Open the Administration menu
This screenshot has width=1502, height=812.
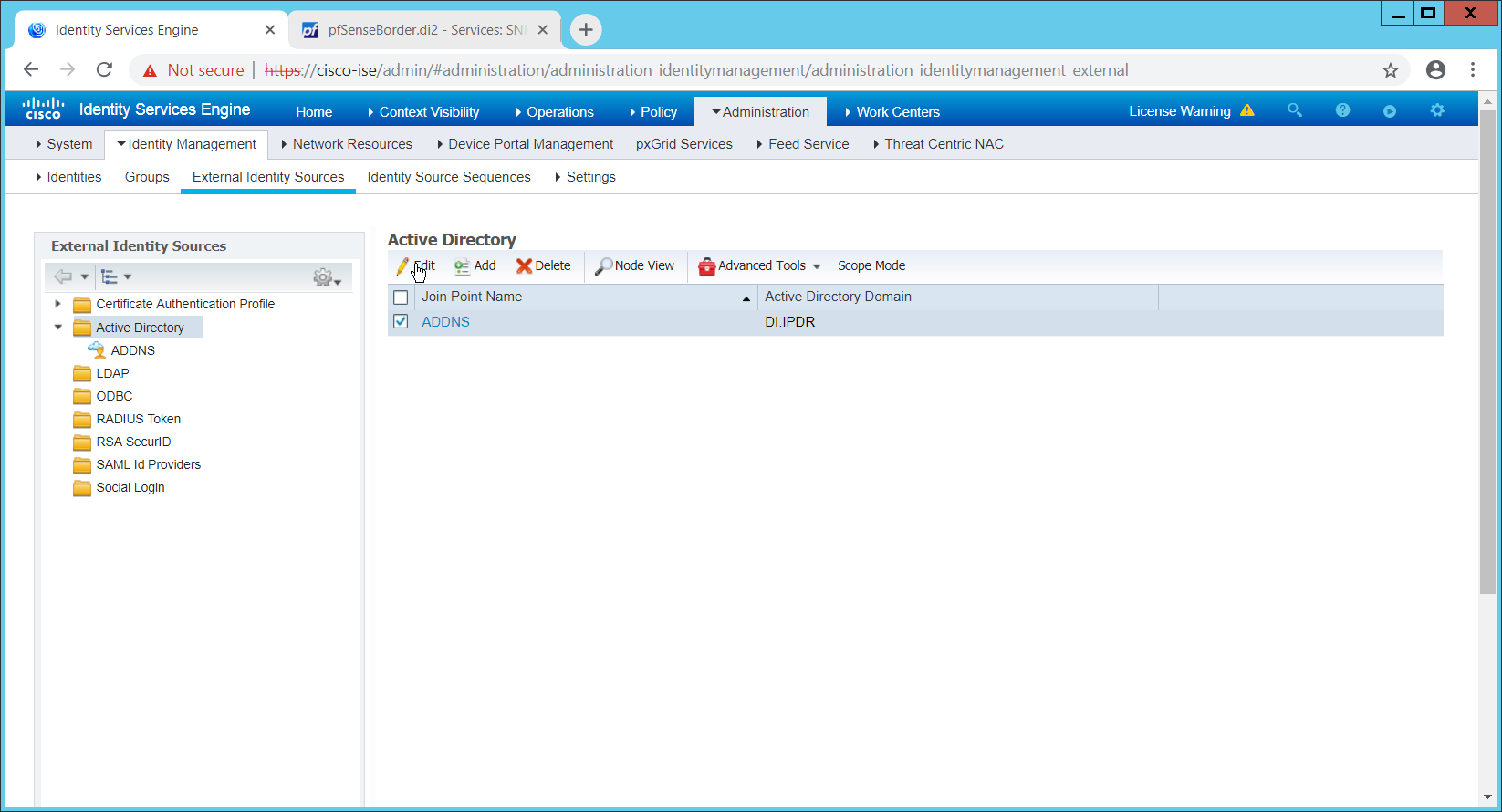760,111
